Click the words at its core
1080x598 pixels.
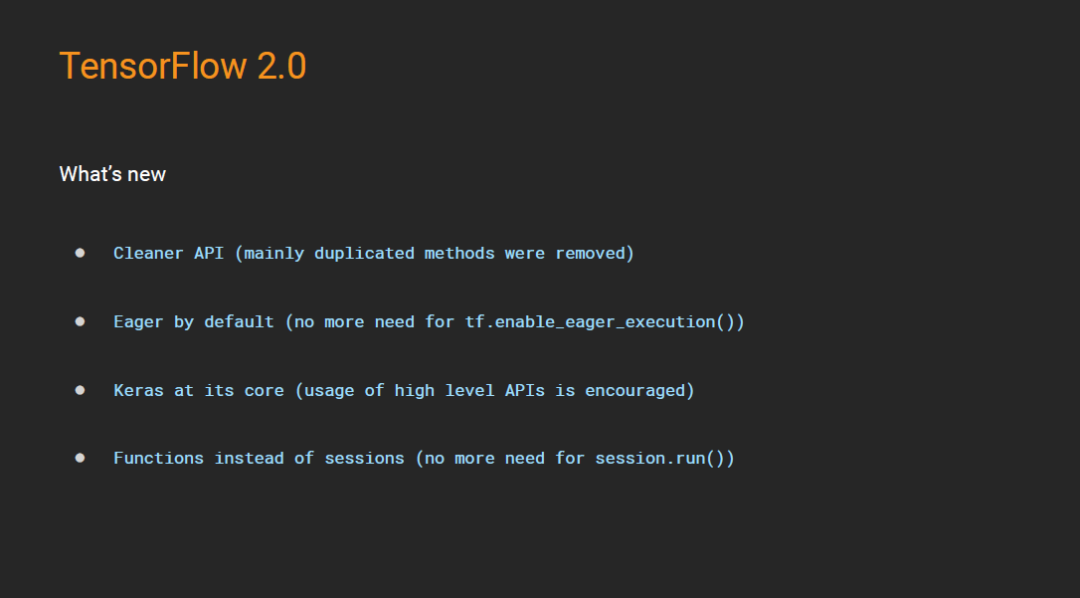[229, 390]
